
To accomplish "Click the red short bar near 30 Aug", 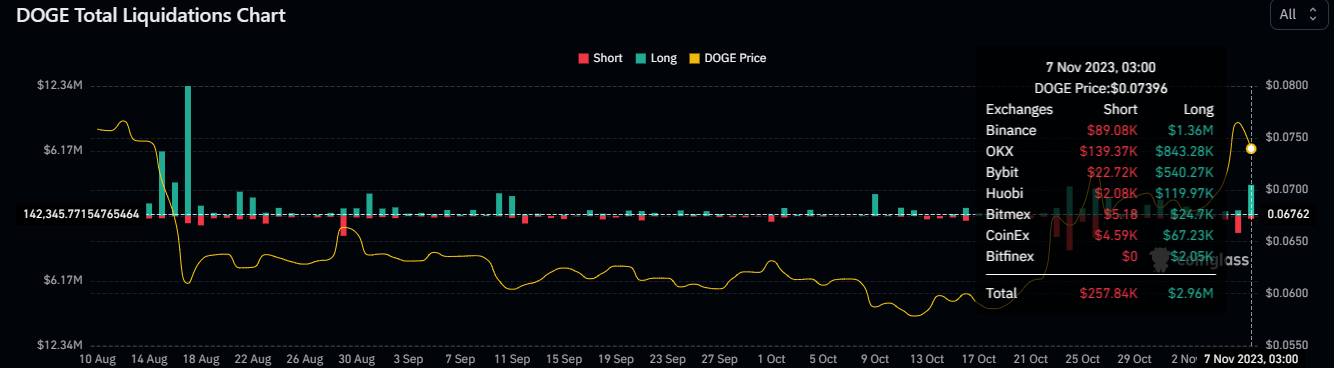I will click(x=343, y=226).
